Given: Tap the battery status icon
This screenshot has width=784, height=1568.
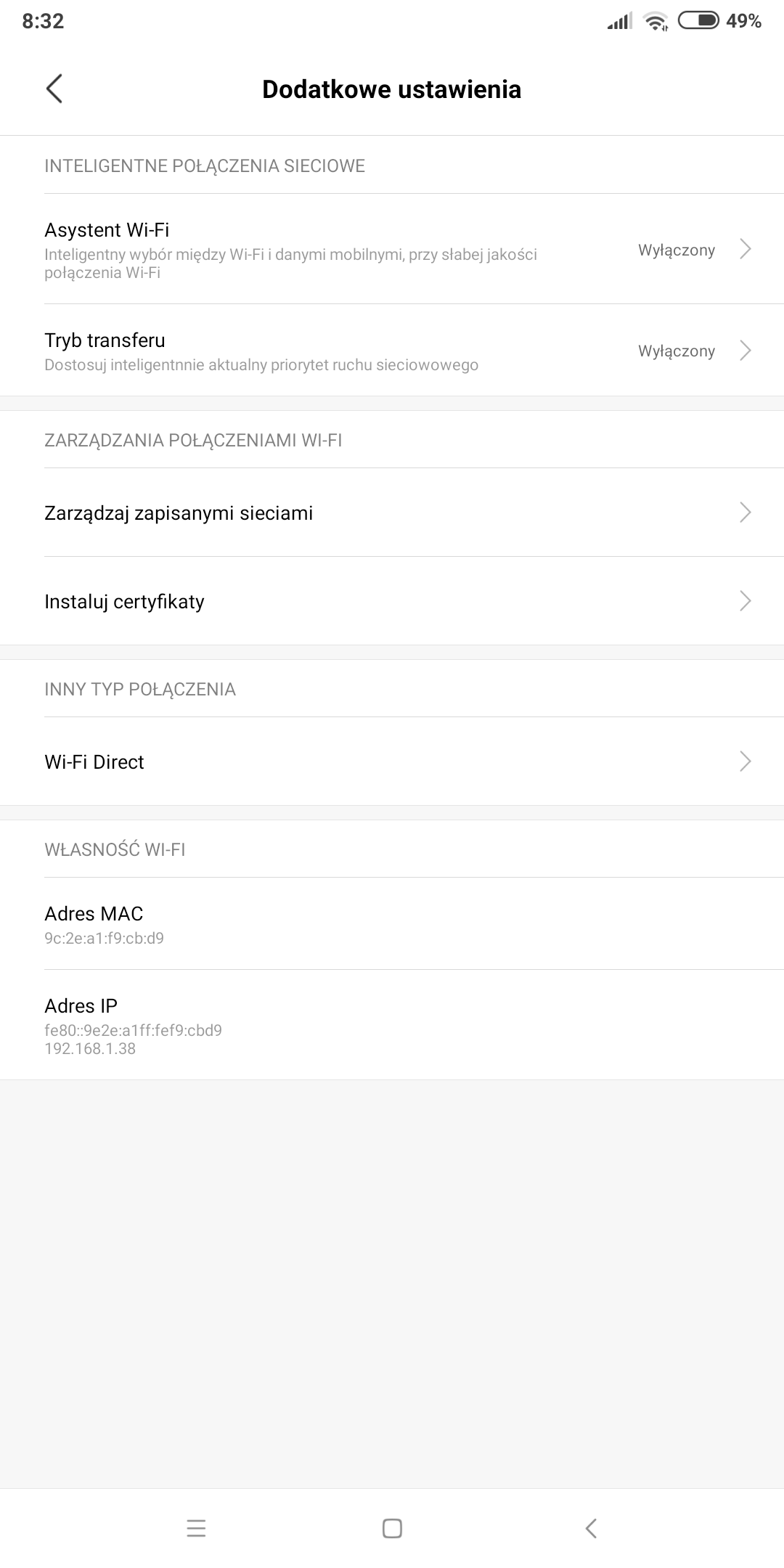Looking at the screenshot, I should pyautogui.click(x=698, y=21).
